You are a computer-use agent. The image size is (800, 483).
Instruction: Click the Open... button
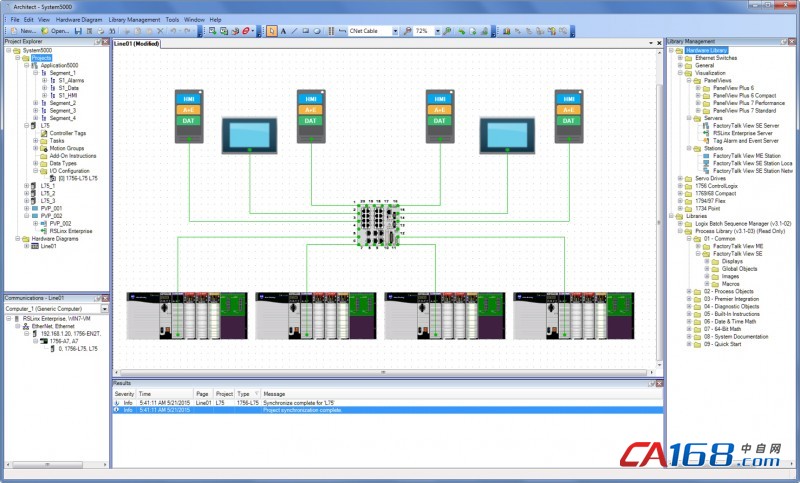pos(54,31)
